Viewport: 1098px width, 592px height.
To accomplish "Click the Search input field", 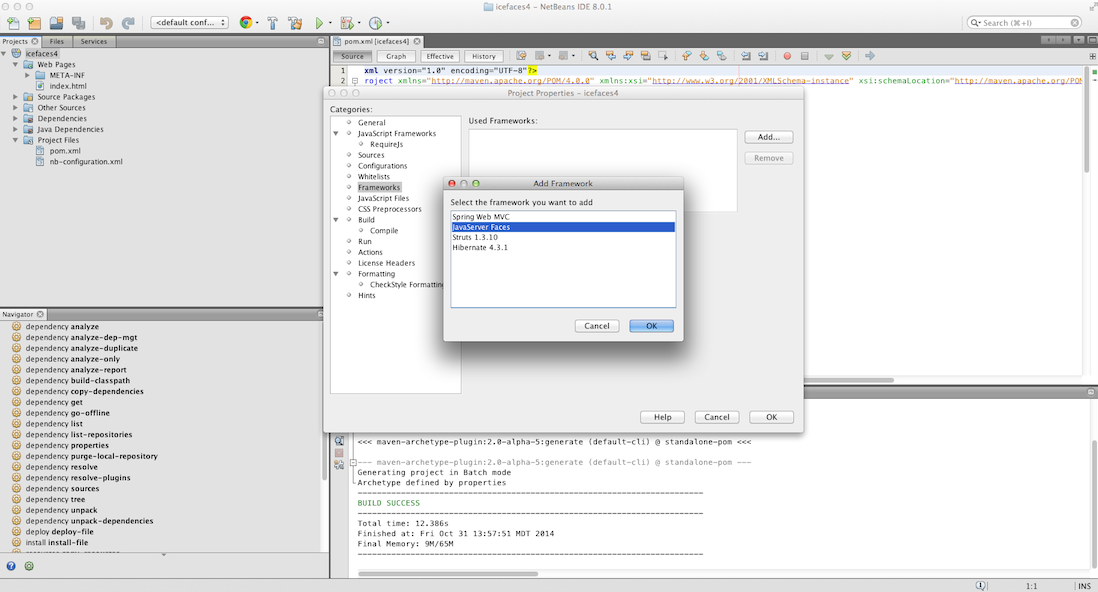I will pyautogui.click(x=1030, y=22).
